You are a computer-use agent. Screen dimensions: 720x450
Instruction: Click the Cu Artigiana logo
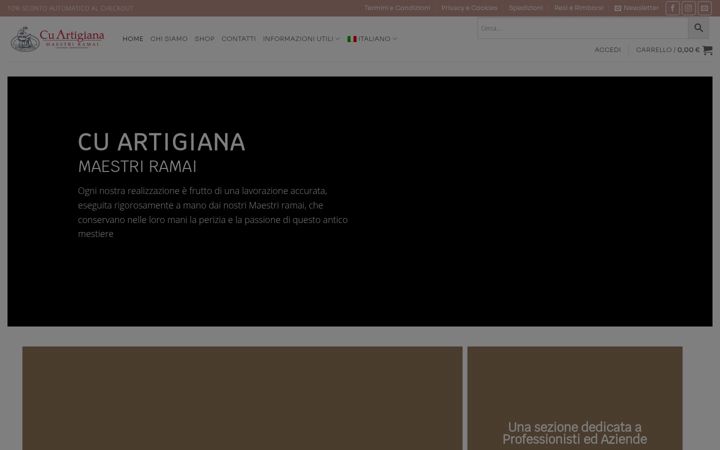tap(57, 39)
